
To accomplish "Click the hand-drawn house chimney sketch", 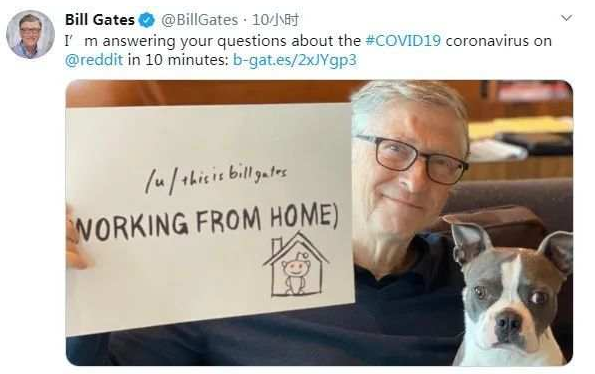I will click(277, 246).
